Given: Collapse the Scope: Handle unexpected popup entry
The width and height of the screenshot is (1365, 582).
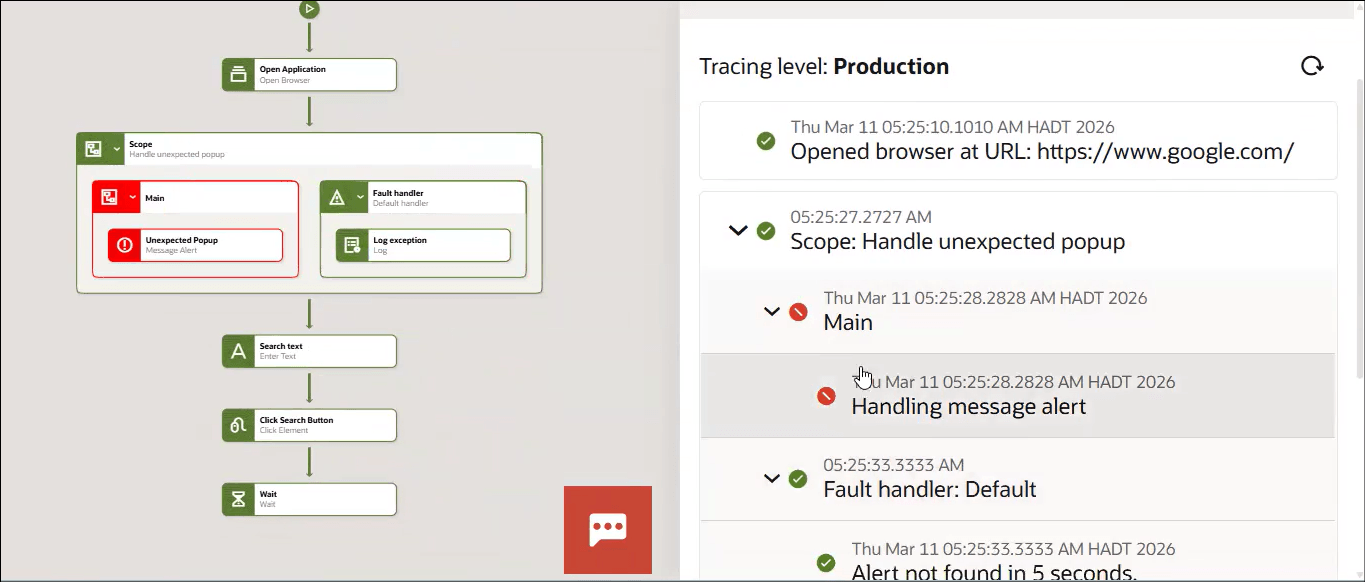Looking at the screenshot, I should 738,231.
